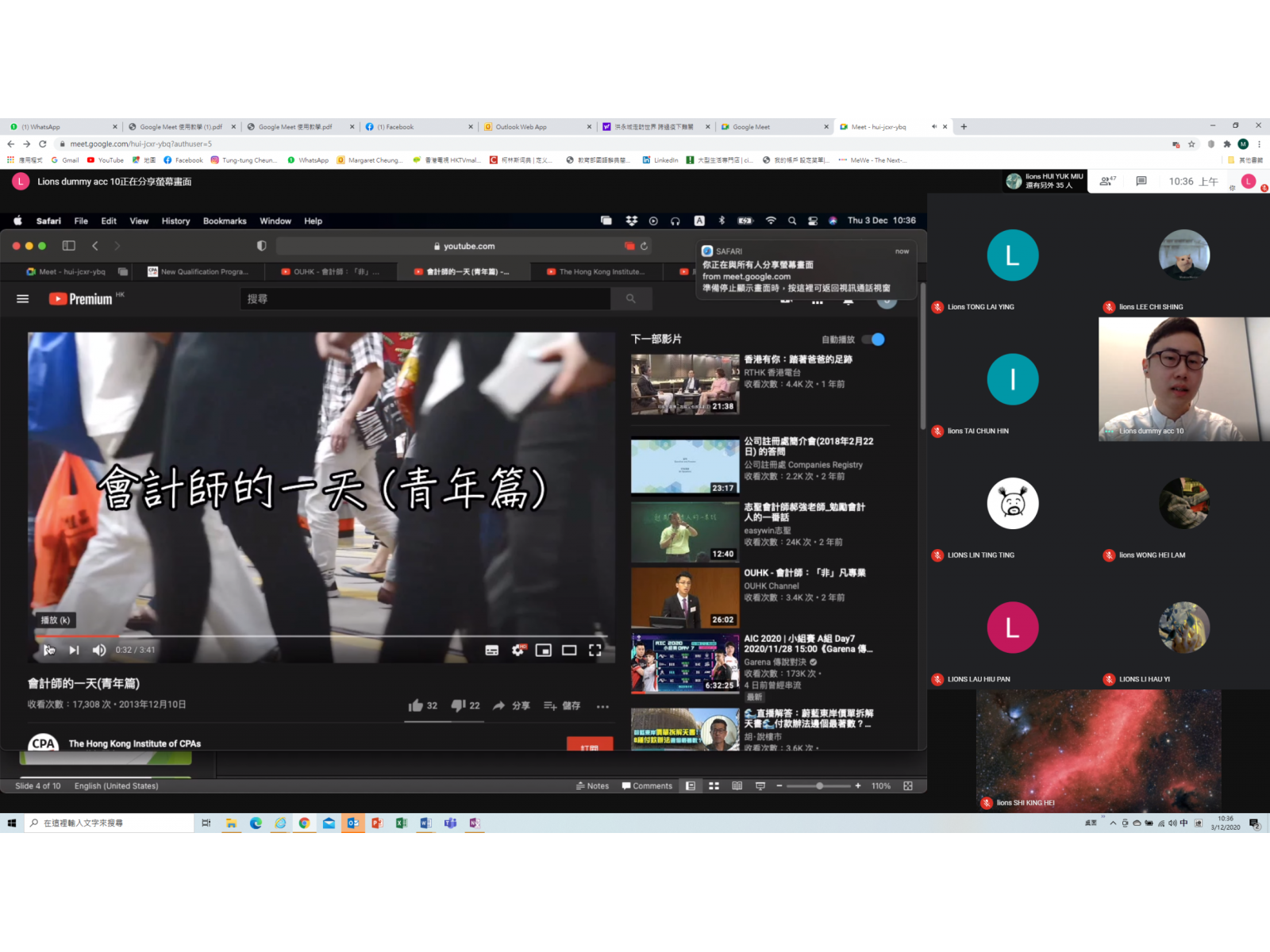The height and width of the screenshot is (952, 1270).
Task: Enter fullscreen on the YouTube player
Action: pos(595,650)
